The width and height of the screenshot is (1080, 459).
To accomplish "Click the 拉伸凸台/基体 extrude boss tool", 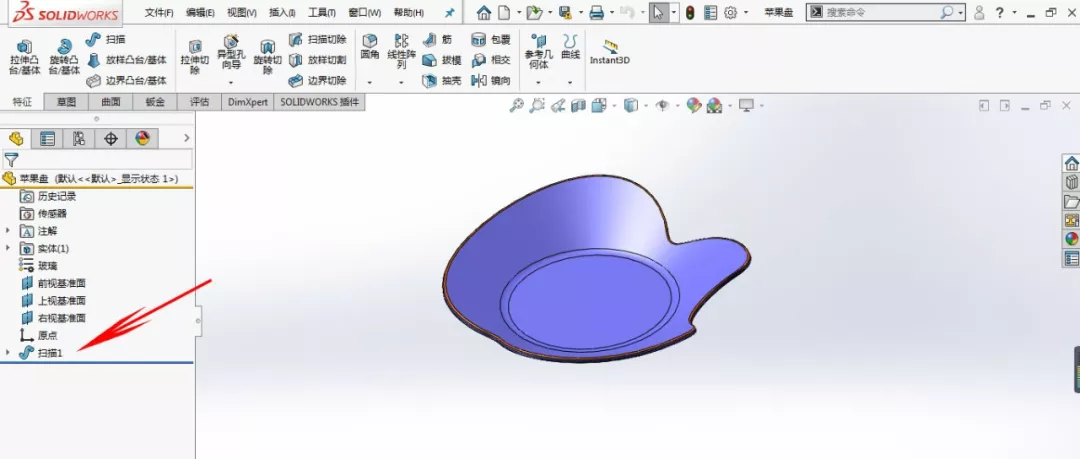I will (x=24, y=58).
